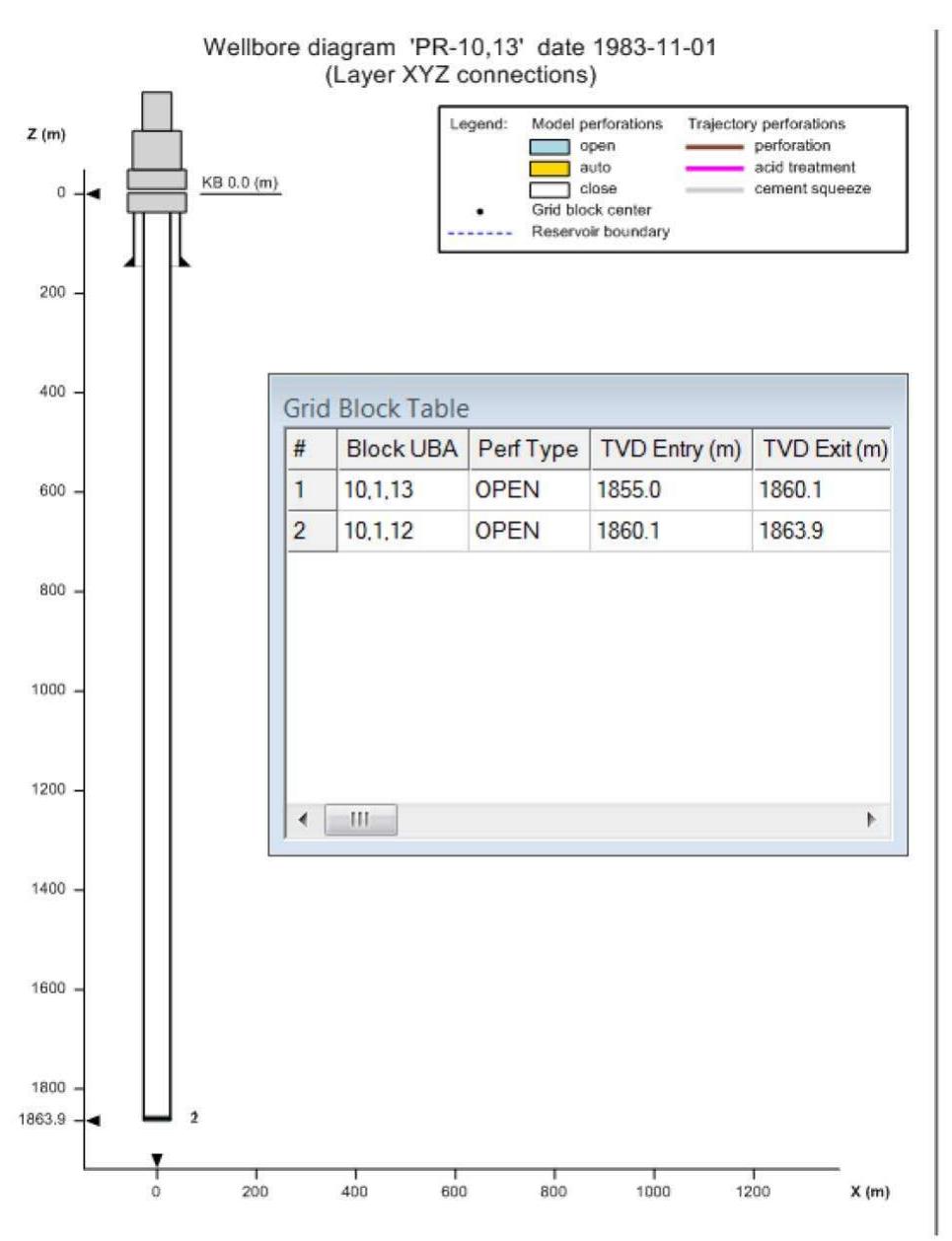Viewport: 952px width, 1241px height.
Task: Click the Grid block center dot symbol
Action: [x=480, y=211]
